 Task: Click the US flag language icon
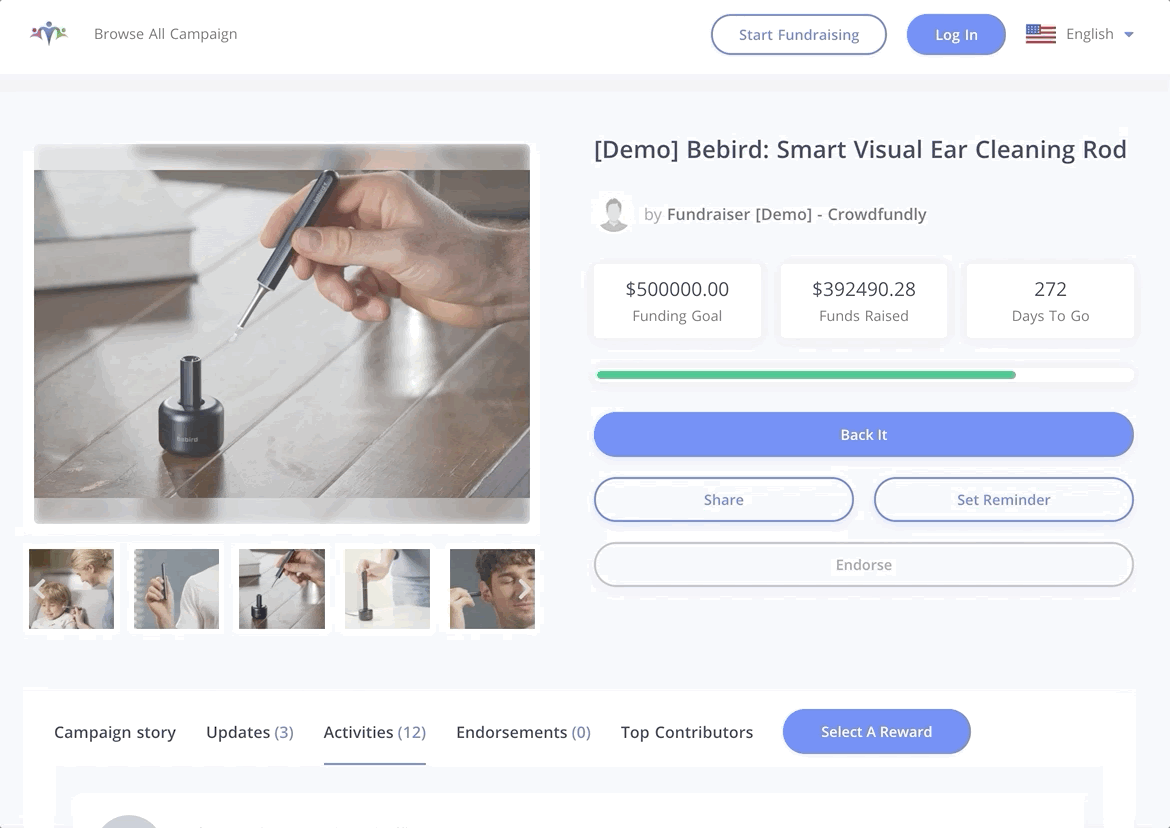(1040, 34)
